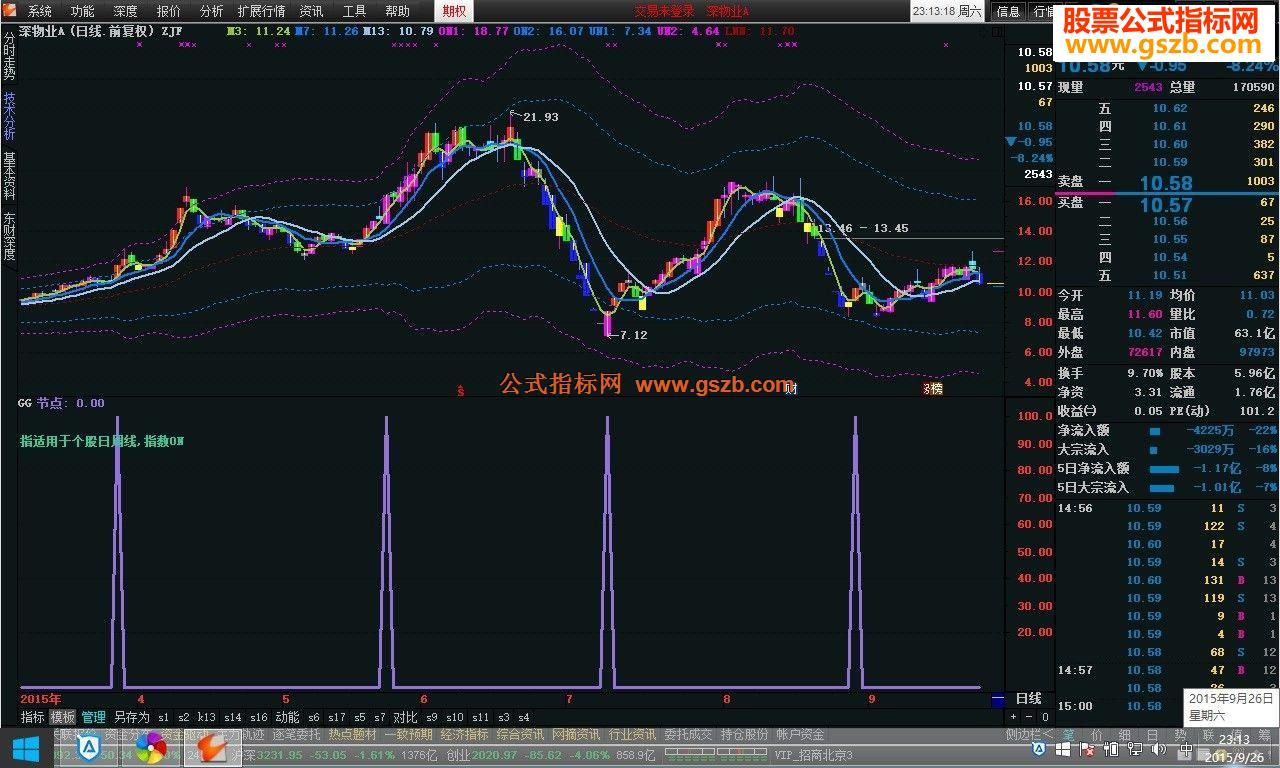Select the 技术分析 sidebar tab
Viewport: 1280px width, 768px height.
click(9, 116)
